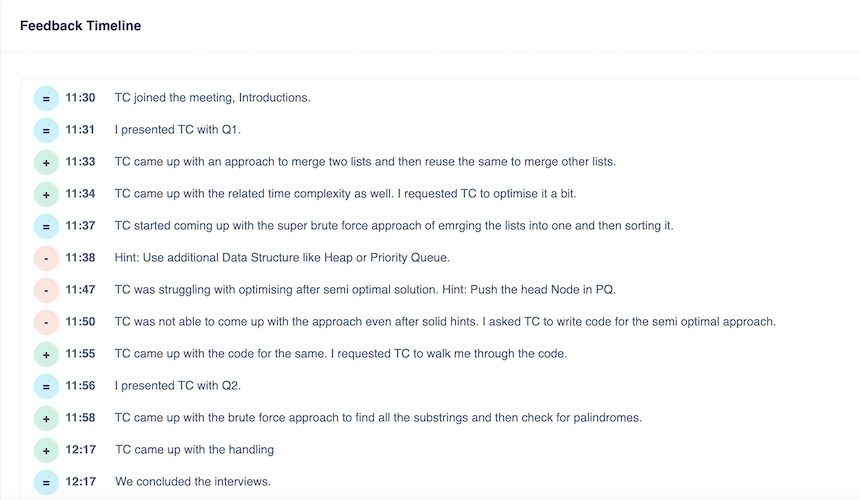The width and height of the screenshot is (861, 500).
Task: Click the Feedback Timeline heading
Action: coord(80,26)
